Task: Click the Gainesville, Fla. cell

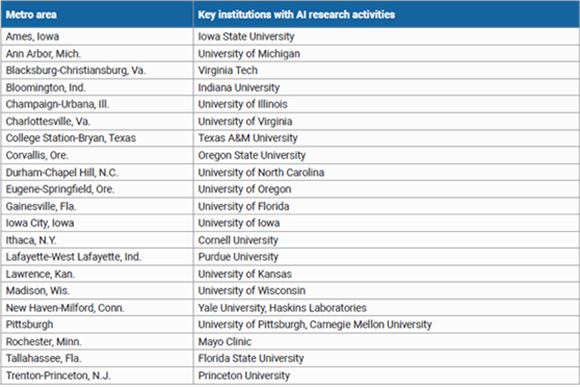Action: pos(97,206)
